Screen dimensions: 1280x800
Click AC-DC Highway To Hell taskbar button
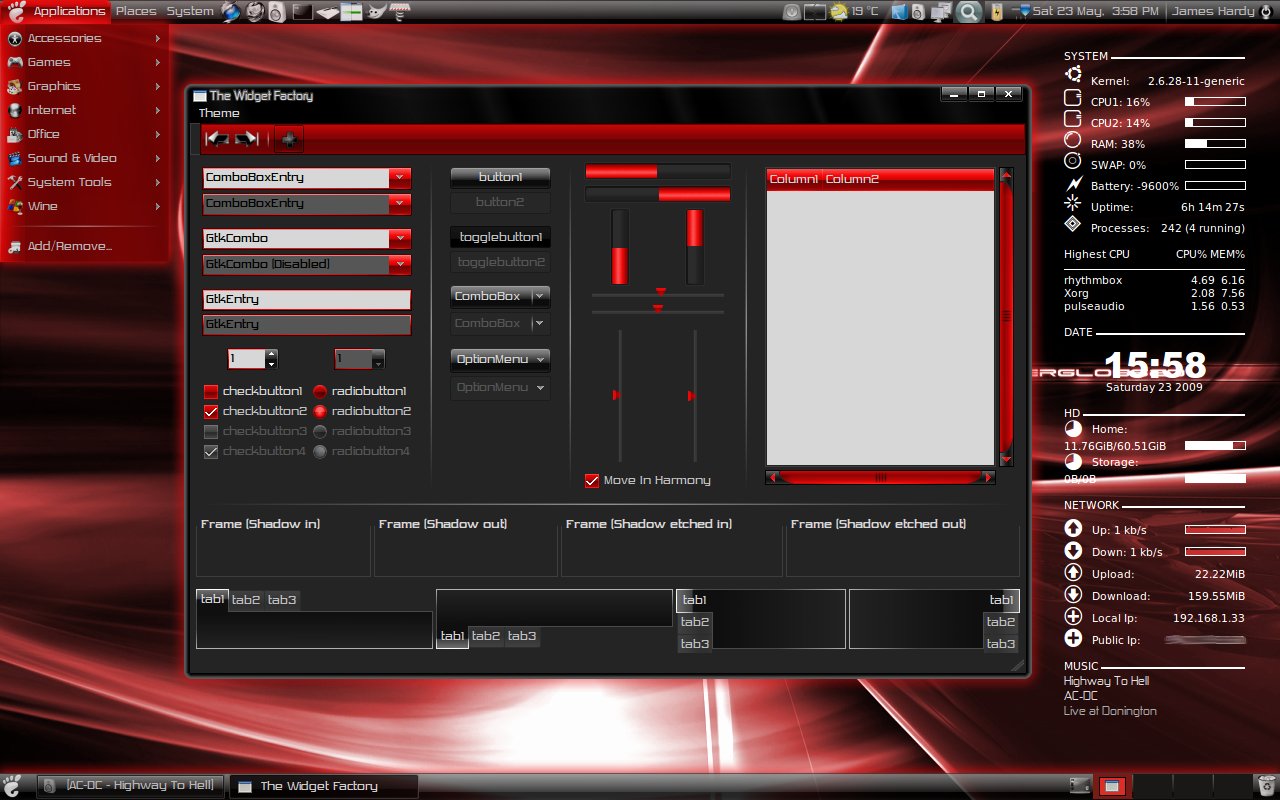pos(132,786)
